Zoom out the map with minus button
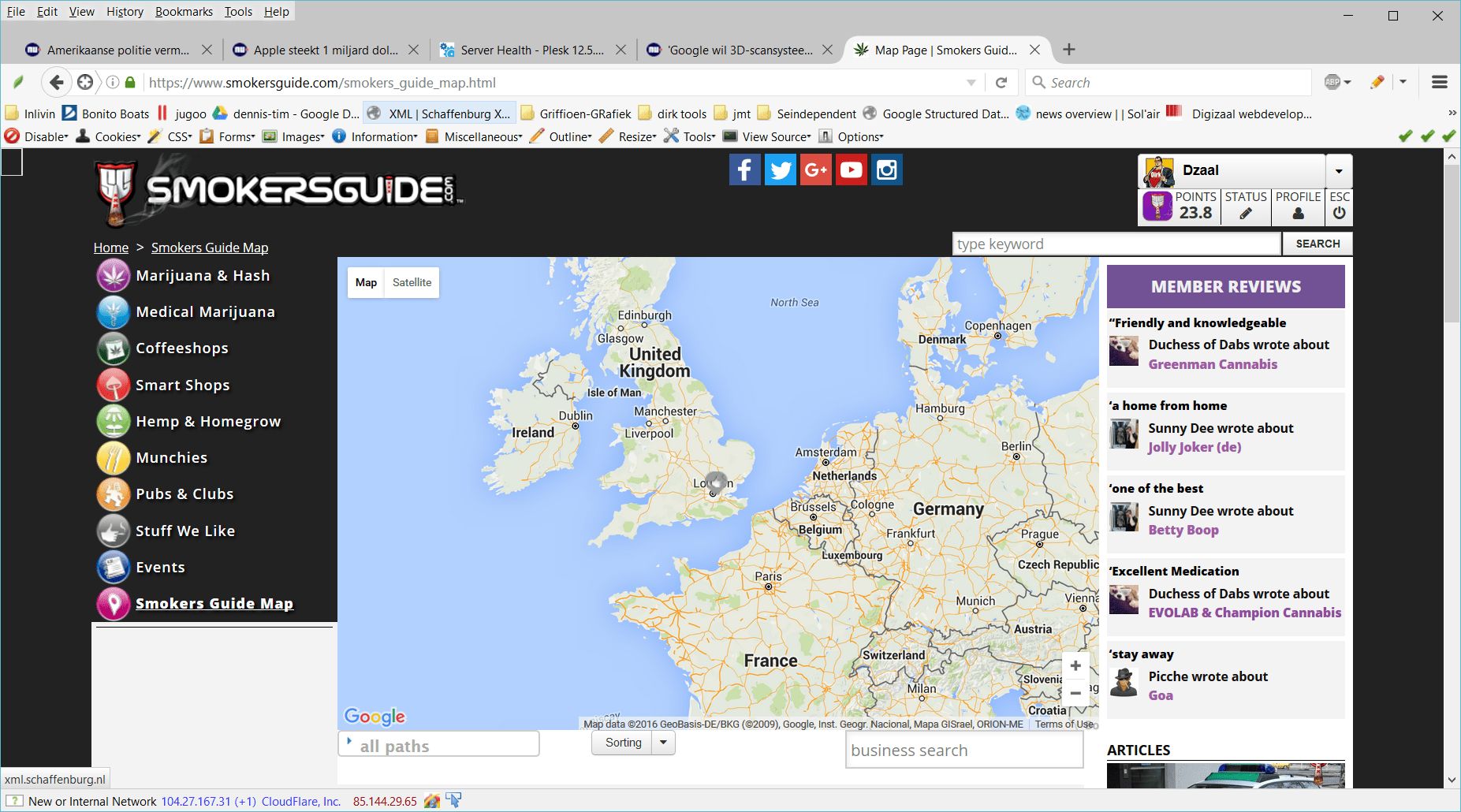This screenshot has width=1461, height=812. 1075,694
